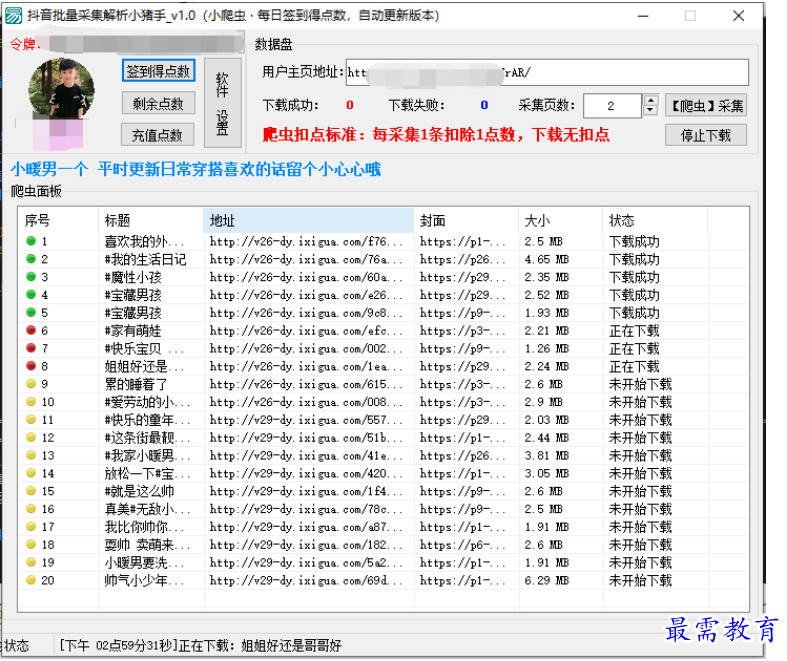Click address cell ending efc...
Screen dimensions: 787x661
[306, 331]
